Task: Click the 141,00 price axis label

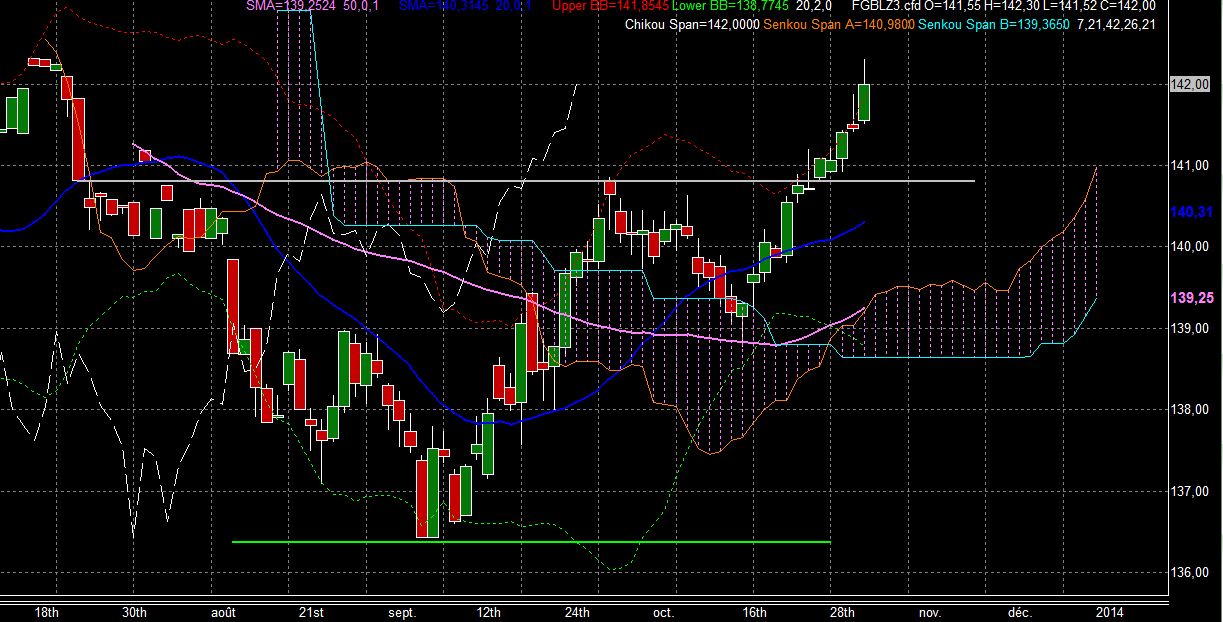Action: click(x=1189, y=165)
